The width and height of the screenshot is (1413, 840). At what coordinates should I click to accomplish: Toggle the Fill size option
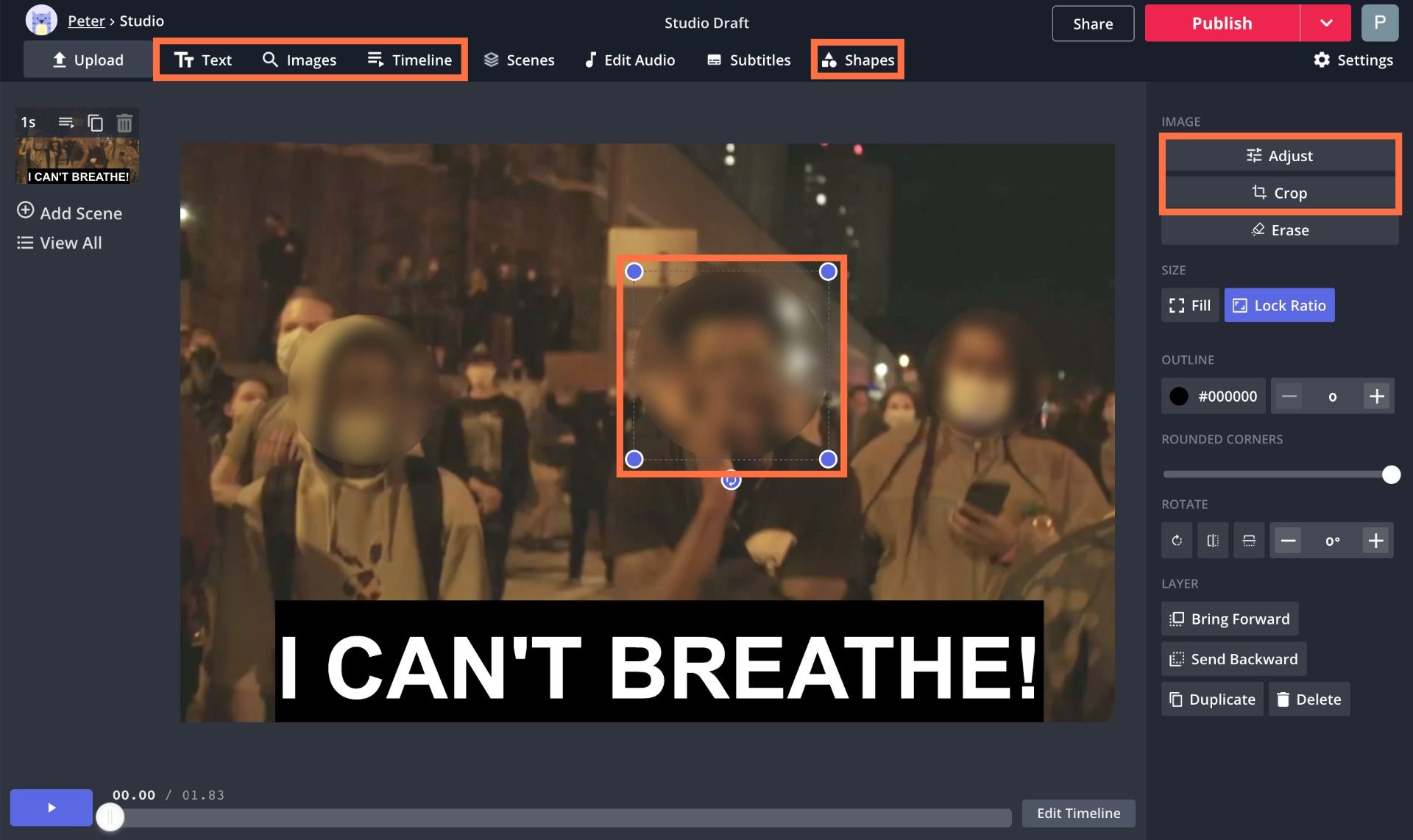coord(1189,305)
